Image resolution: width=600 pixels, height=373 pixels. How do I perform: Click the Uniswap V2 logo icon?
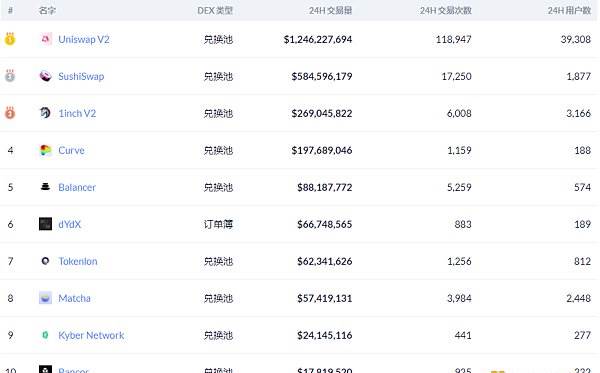46,39
